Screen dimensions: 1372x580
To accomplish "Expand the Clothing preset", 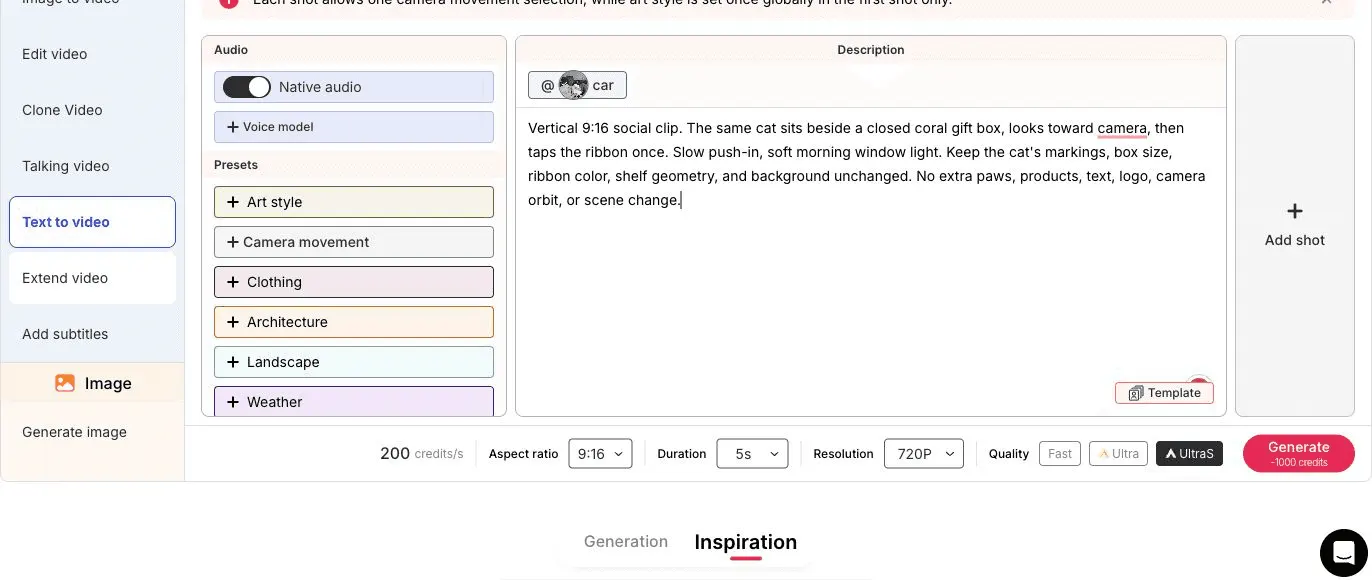I will coord(354,282).
